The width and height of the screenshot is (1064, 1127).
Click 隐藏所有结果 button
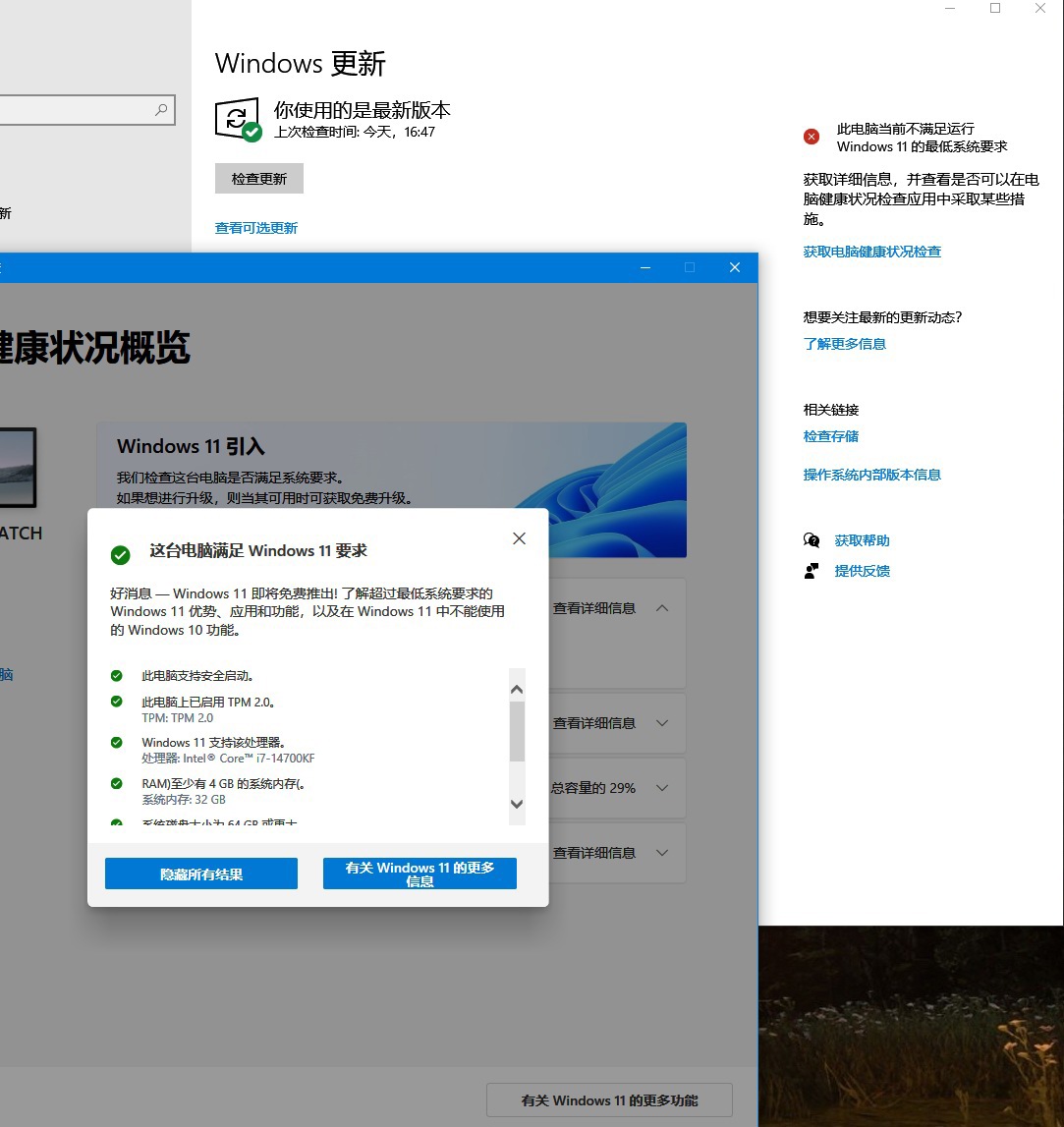[201, 873]
